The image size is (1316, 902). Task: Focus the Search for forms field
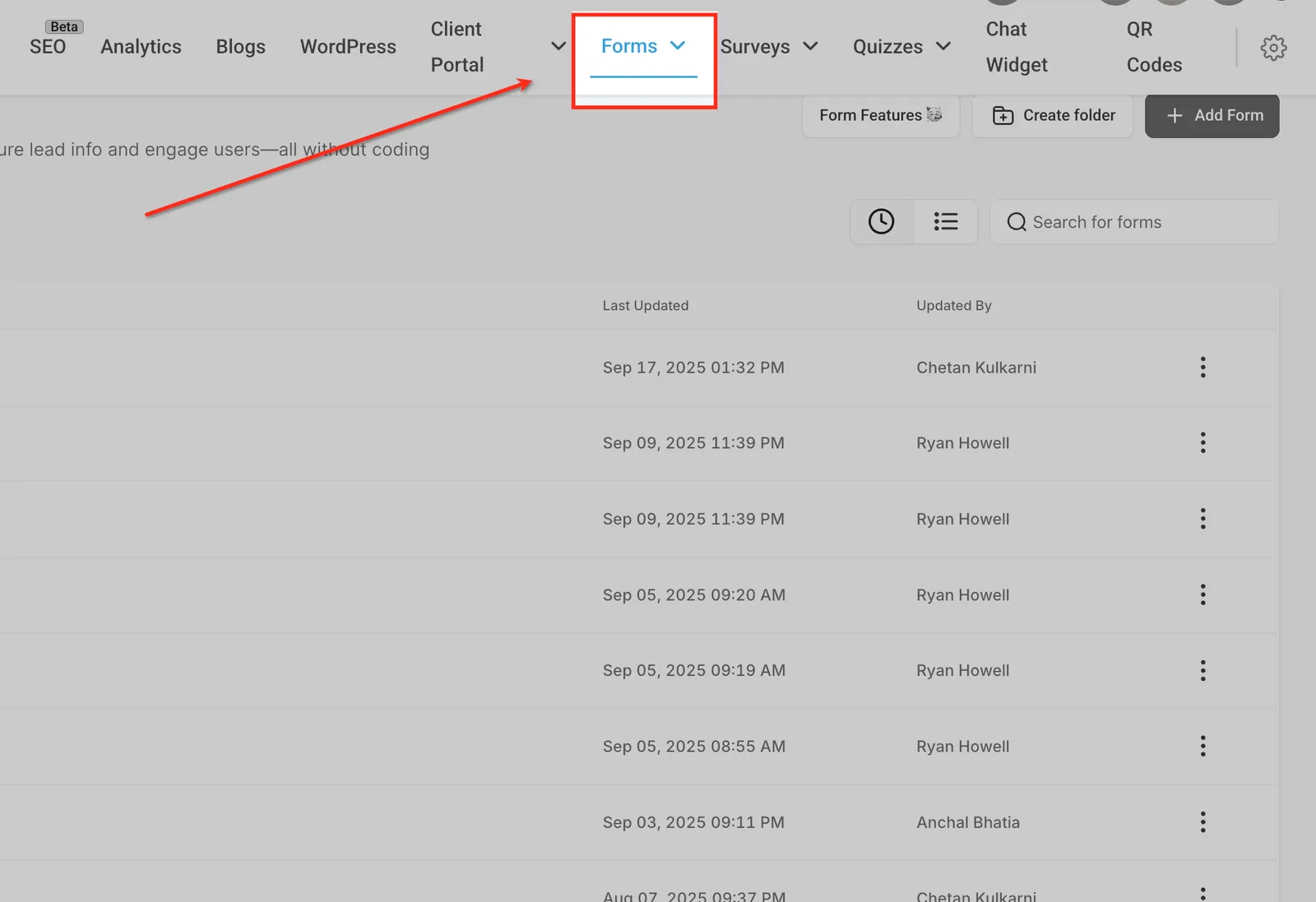click(1134, 222)
